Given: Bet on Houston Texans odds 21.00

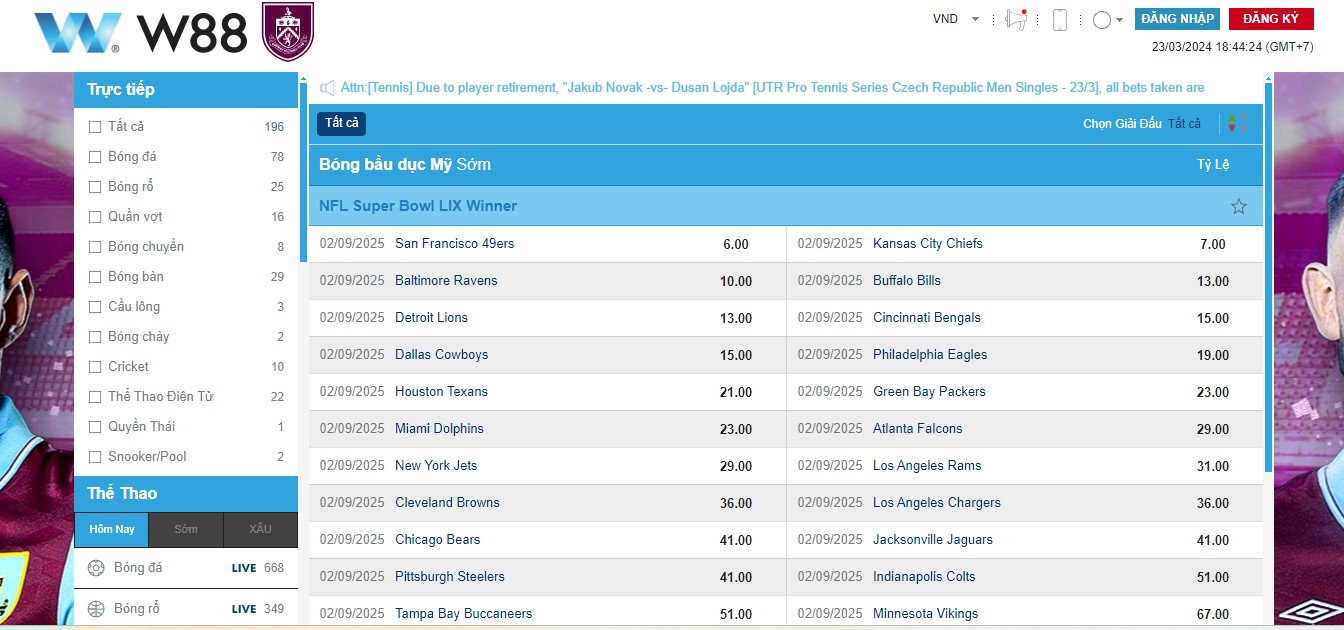Looking at the screenshot, I should tap(736, 392).
